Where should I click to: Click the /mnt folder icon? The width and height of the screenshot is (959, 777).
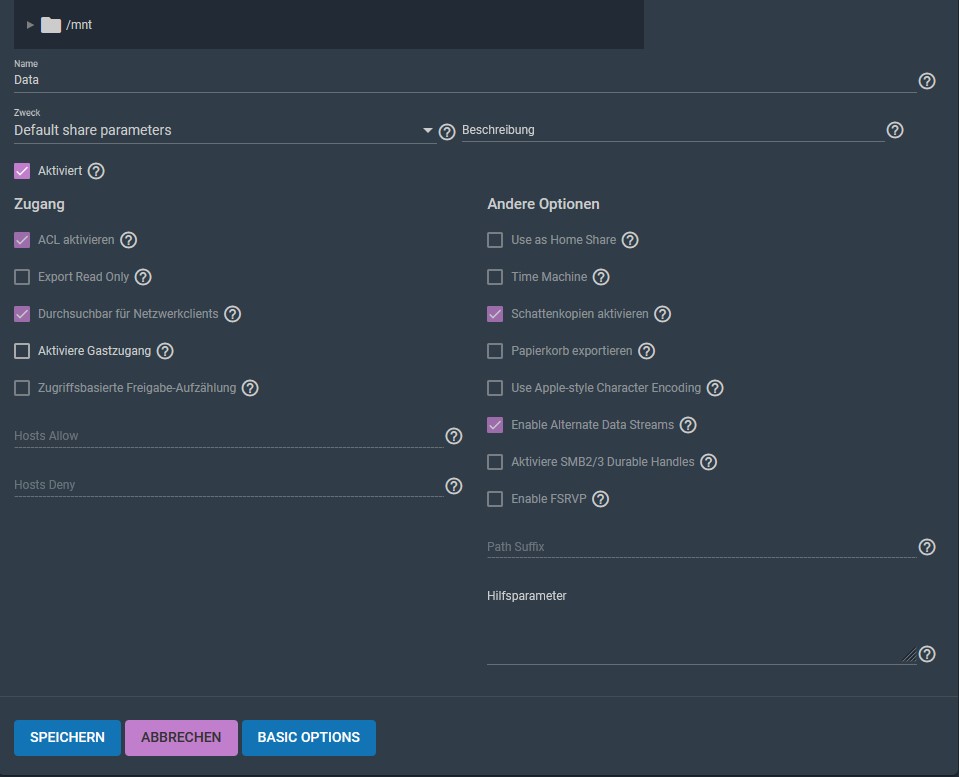pos(51,25)
